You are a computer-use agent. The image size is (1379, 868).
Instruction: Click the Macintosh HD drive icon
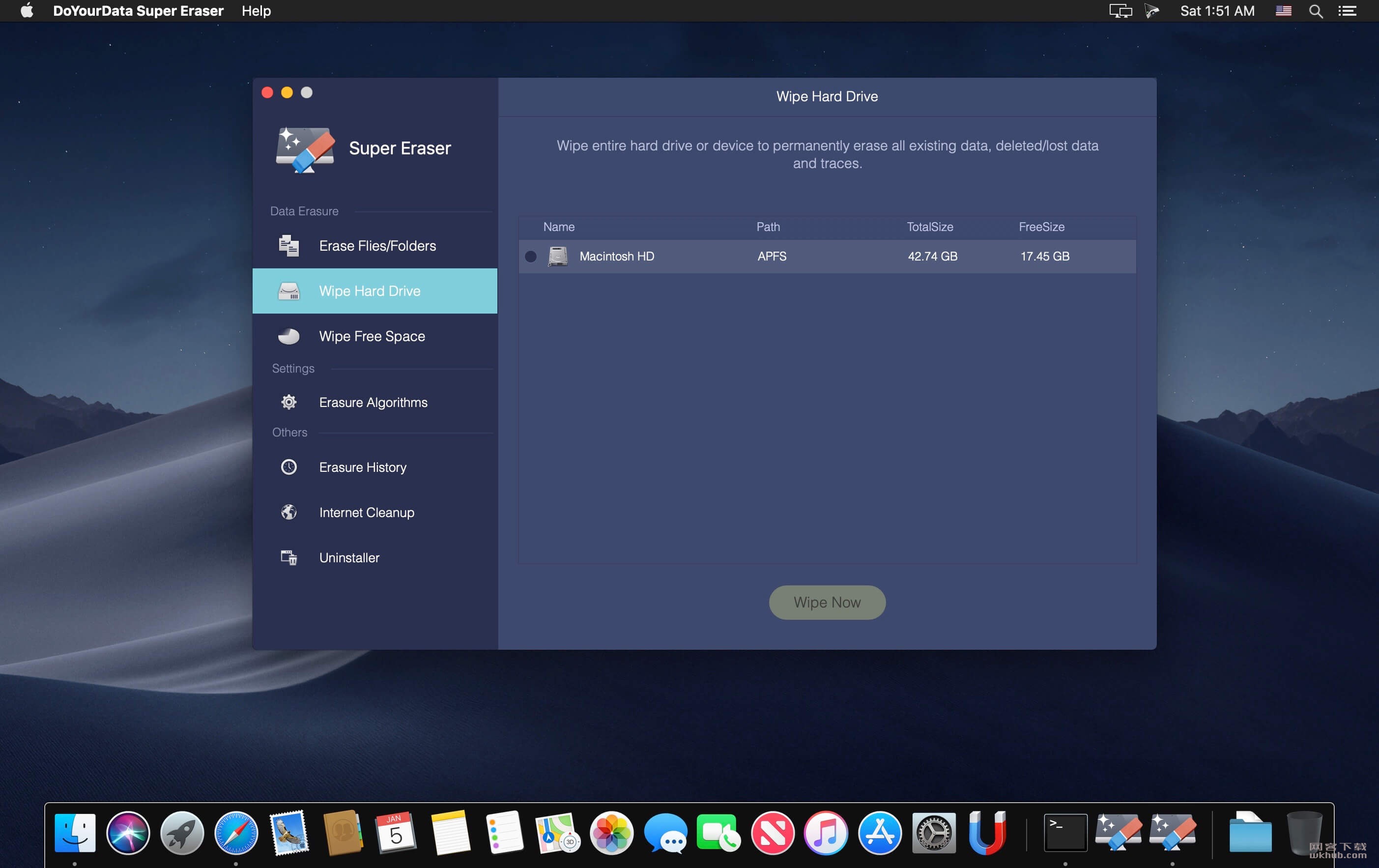[x=558, y=256]
